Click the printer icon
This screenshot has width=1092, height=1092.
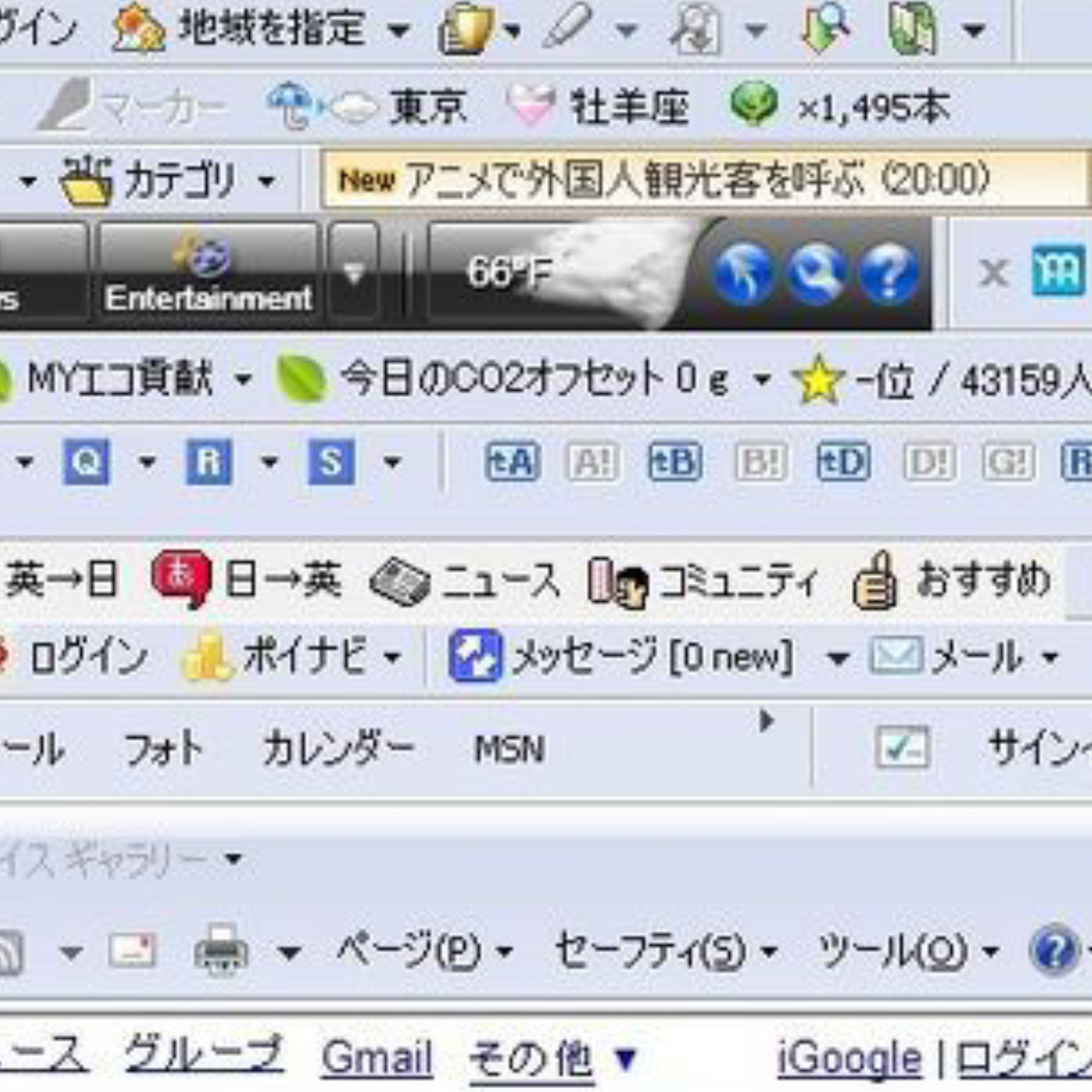pos(221,950)
